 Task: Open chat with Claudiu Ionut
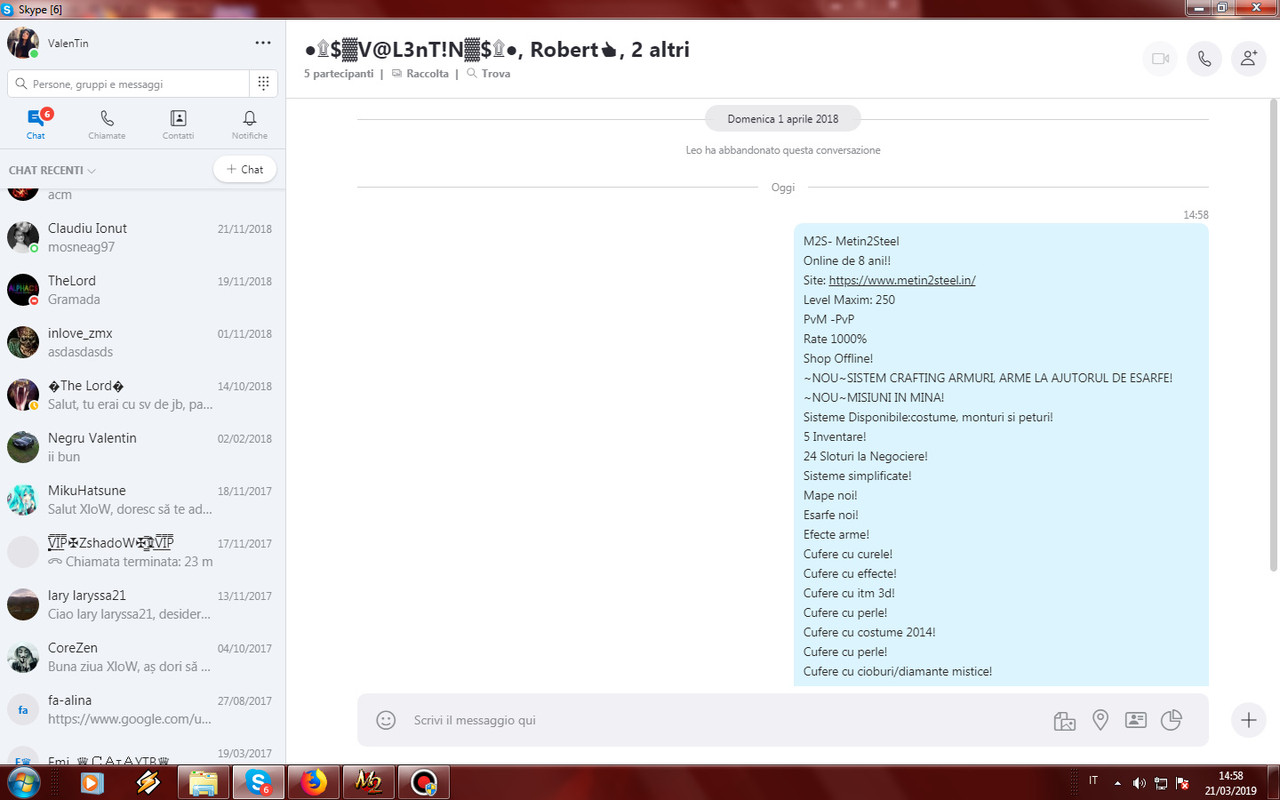[143, 237]
